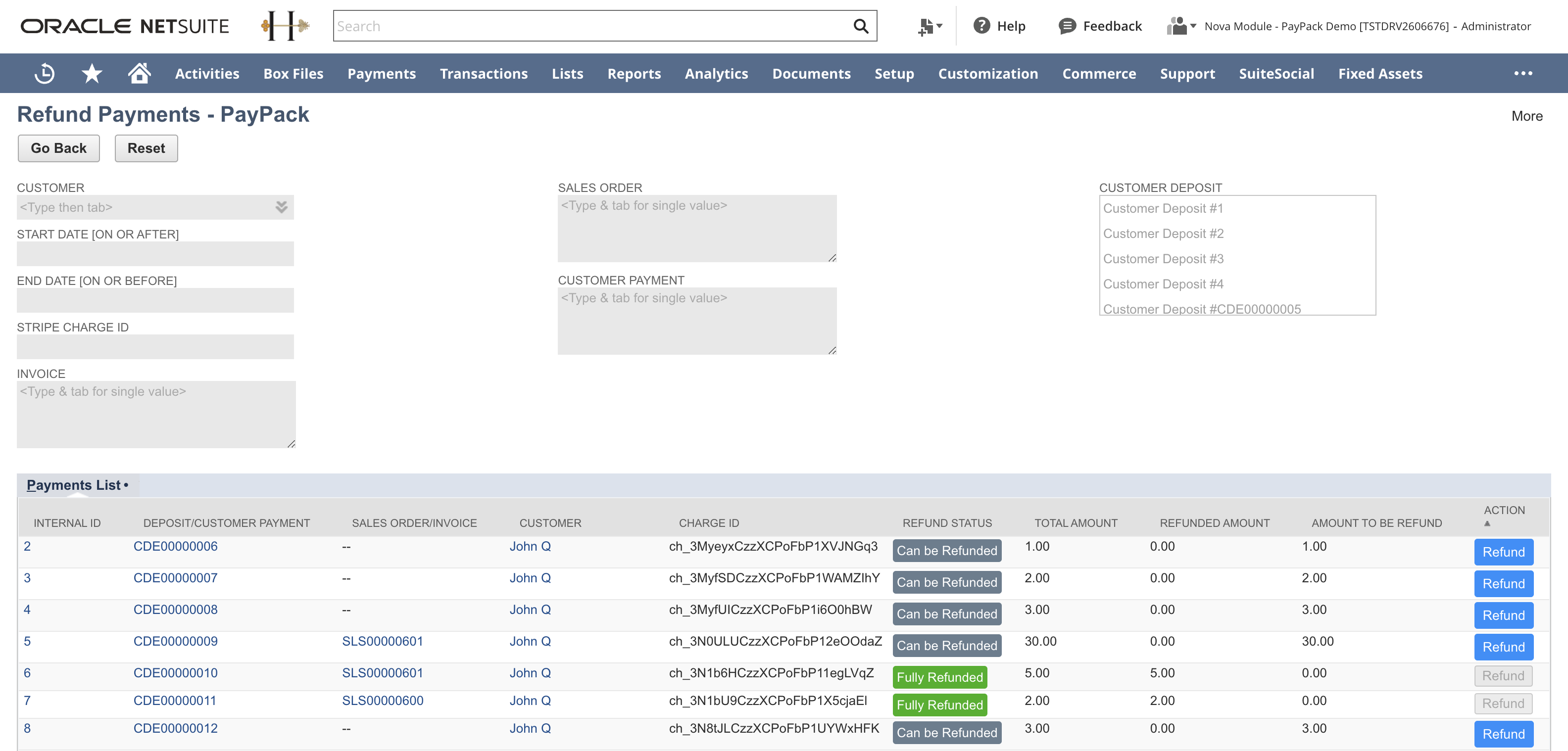
Task: Click the Feedback speech bubble icon
Action: (1067, 26)
